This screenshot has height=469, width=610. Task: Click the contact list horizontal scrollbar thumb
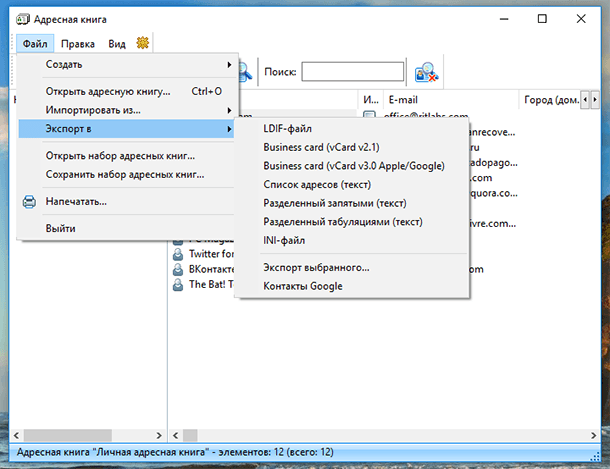click(190, 435)
